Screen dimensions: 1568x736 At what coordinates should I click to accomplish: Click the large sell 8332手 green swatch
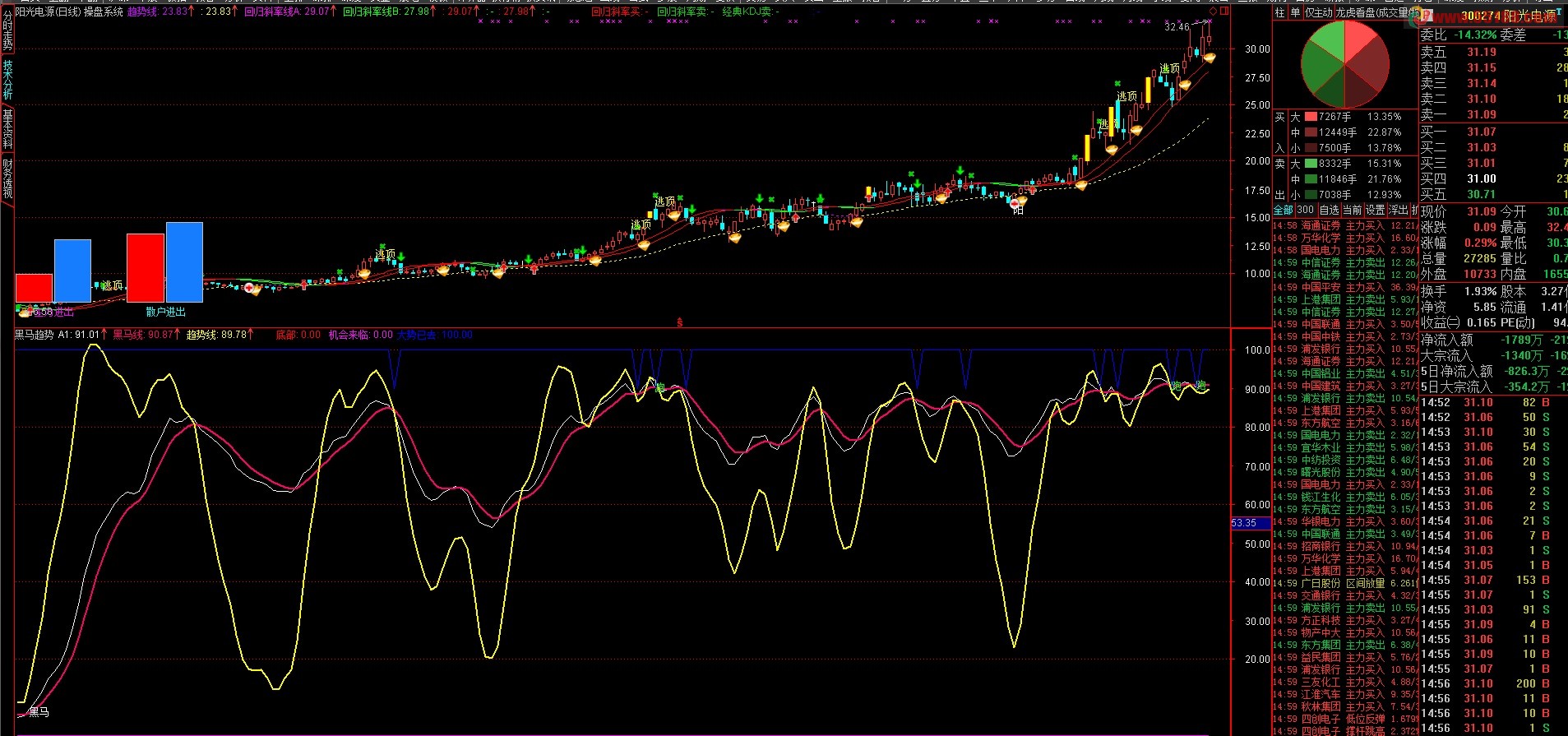(x=1311, y=164)
